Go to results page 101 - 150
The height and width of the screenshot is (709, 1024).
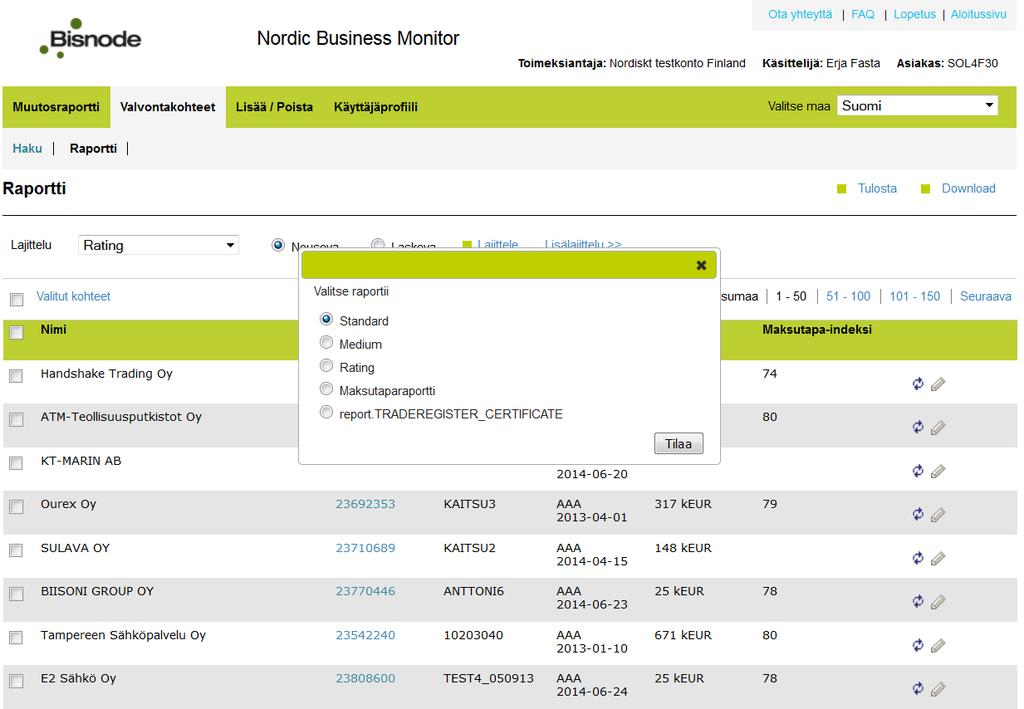(x=915, y=296)
